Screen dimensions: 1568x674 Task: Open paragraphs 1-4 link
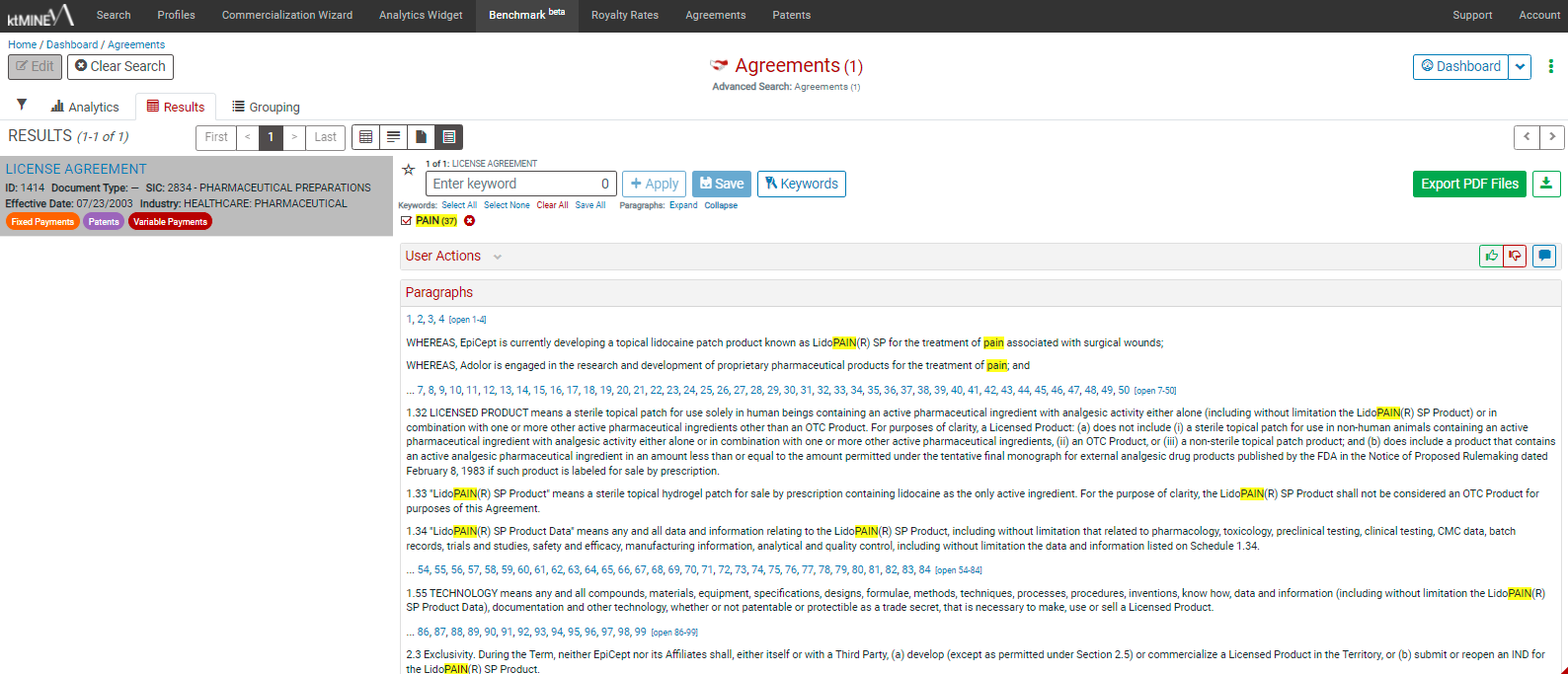click(x=467, y=320)
